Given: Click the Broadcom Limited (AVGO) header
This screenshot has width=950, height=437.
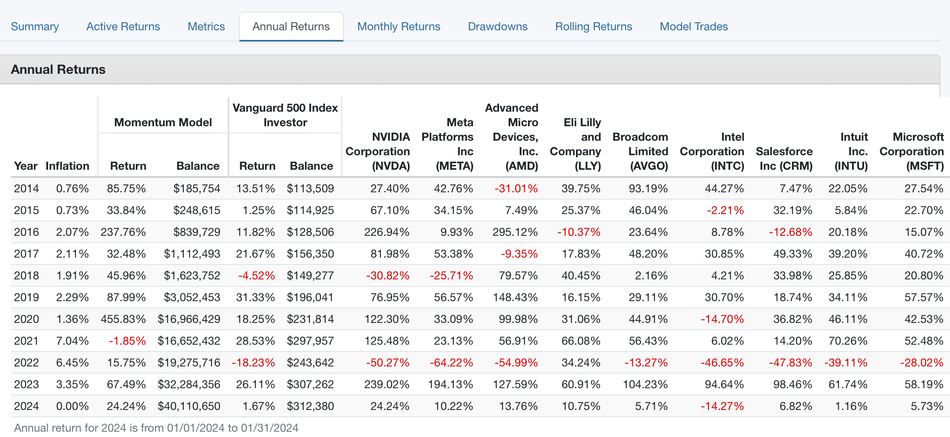Looking at the screenshot, I should [640, 152].
